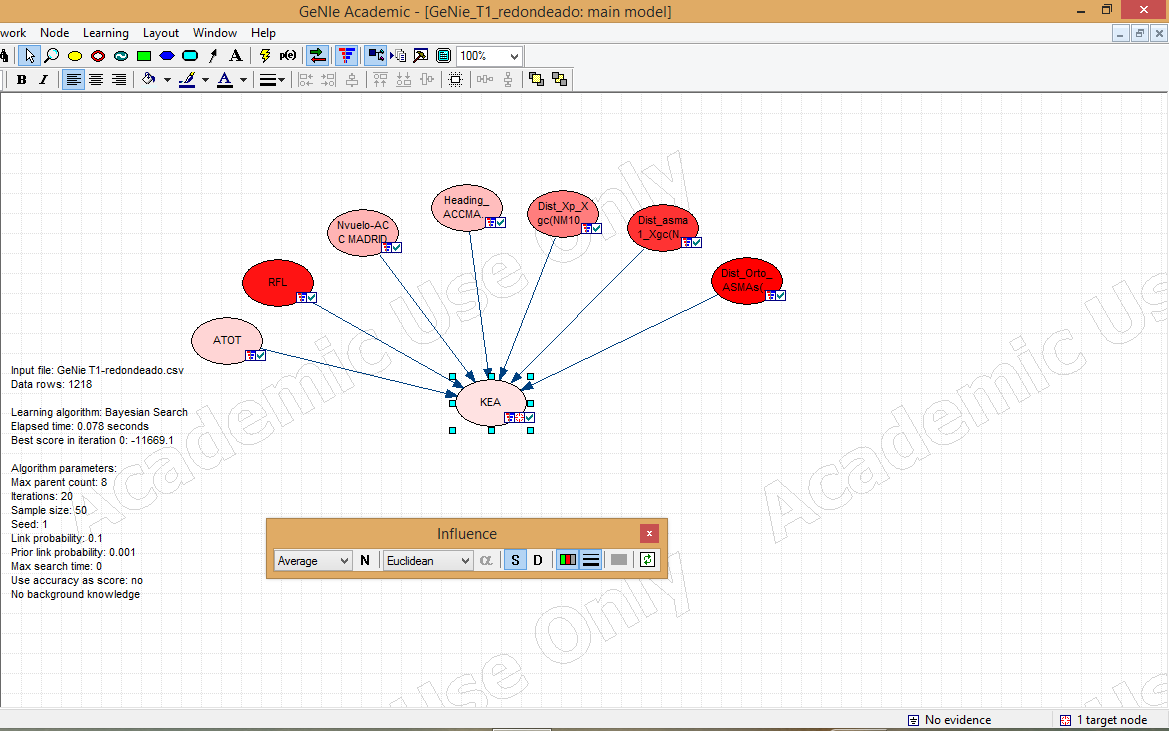This screenshot has height=731, width=1169.
Task: Select the RFL node
Action: (x=277, y=282)
